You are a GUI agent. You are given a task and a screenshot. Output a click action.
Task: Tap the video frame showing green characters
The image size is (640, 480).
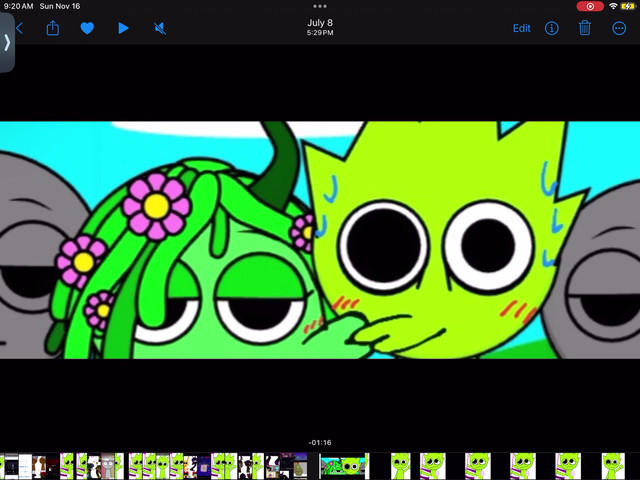pos(320,240)
